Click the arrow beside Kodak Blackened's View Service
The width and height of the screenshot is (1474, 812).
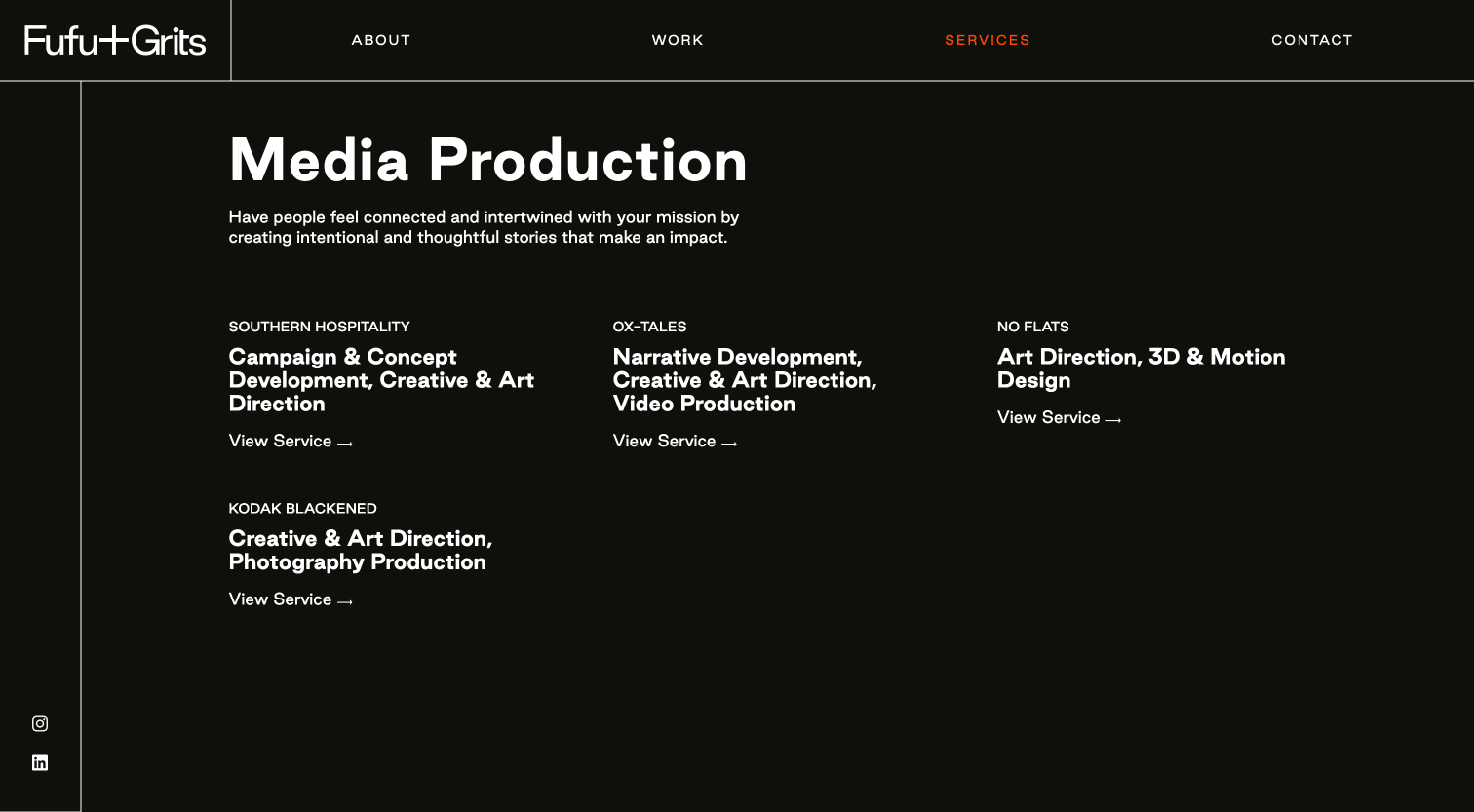coord(345,601)
